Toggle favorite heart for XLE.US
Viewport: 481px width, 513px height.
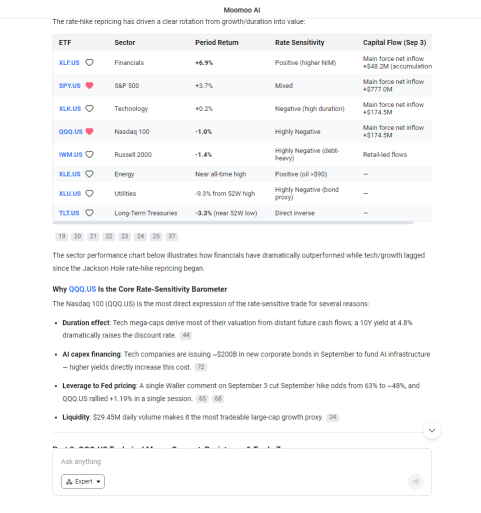click(x=89, y=174)
